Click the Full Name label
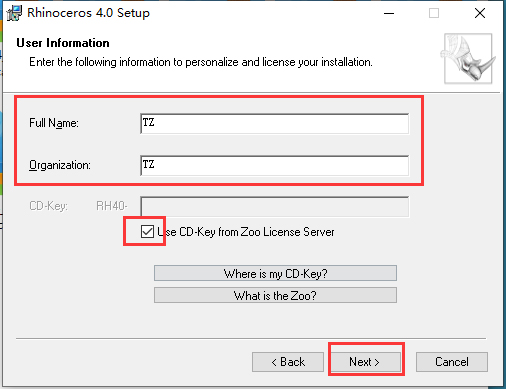506x389 pixels. [x=54, y=123]
